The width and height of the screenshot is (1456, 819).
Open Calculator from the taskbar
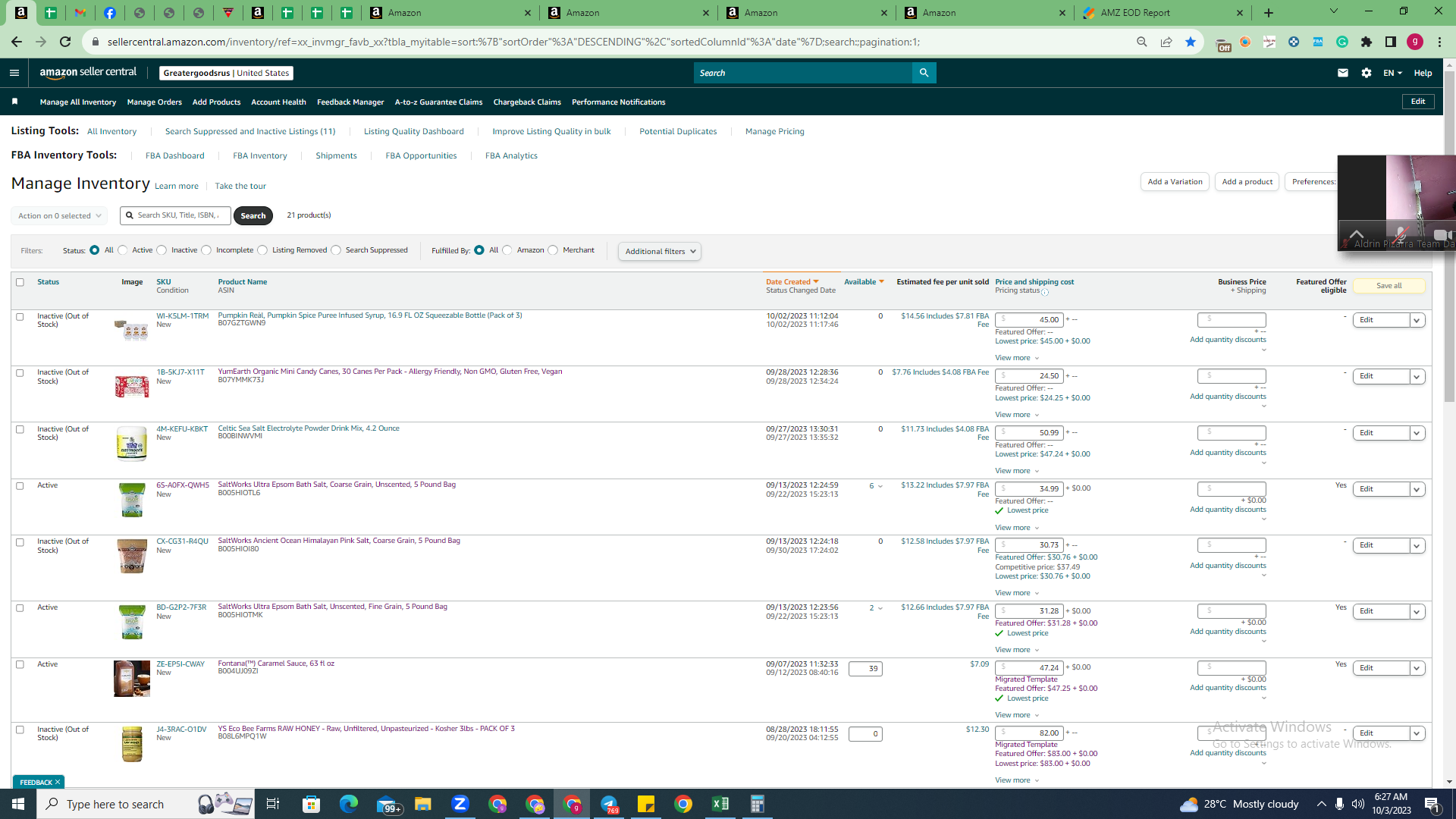click(x=758, y=804)
